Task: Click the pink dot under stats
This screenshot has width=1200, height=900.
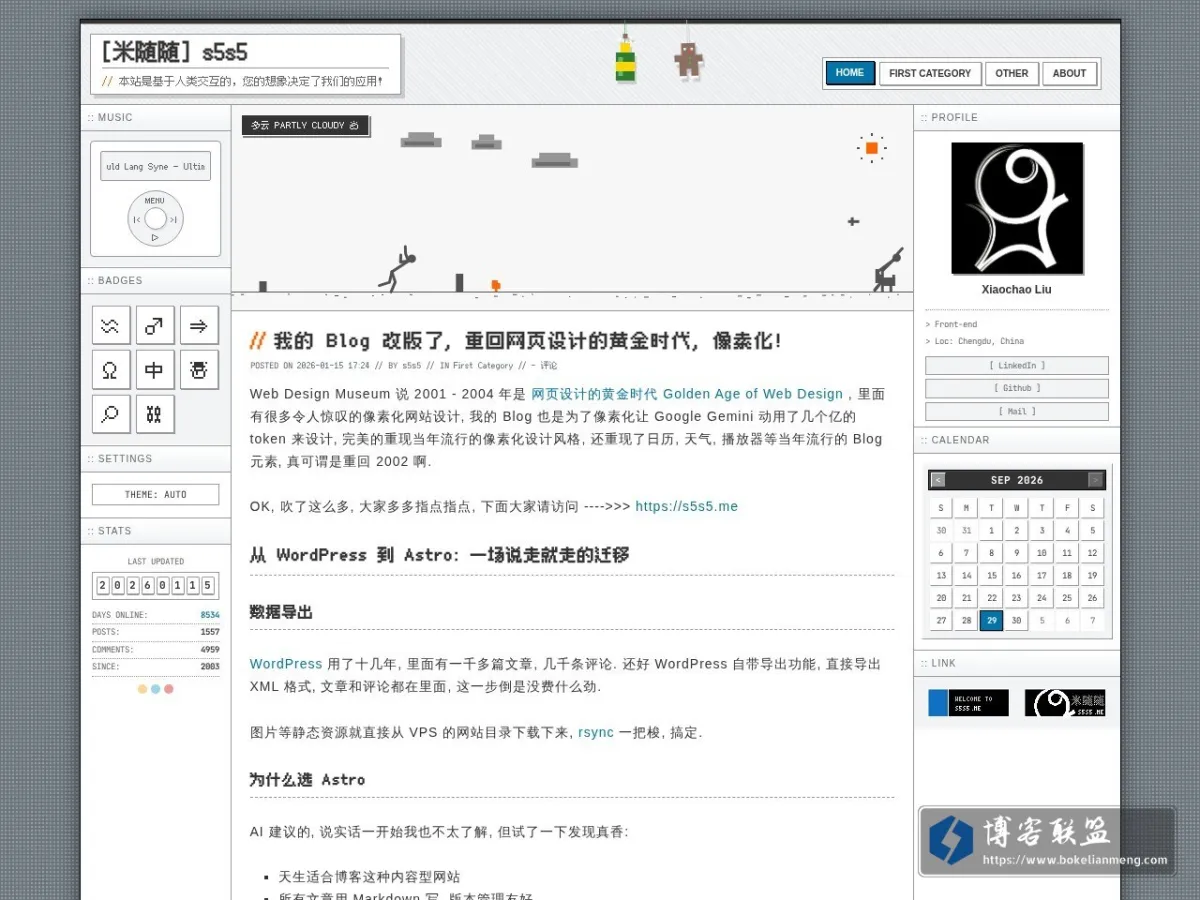Action: pos(169,689)
